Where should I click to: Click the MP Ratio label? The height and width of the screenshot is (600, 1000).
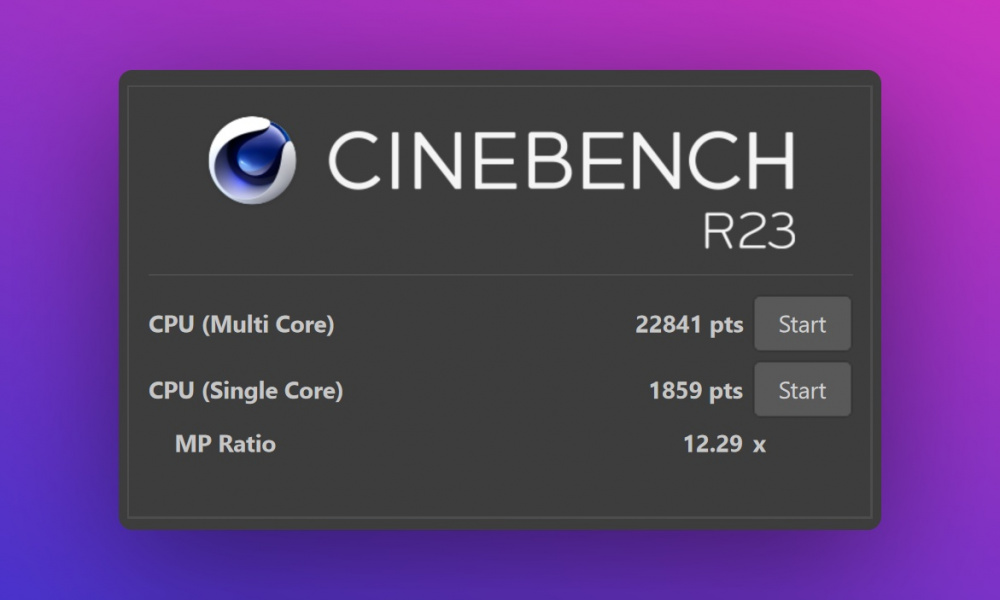pos(225,443)
